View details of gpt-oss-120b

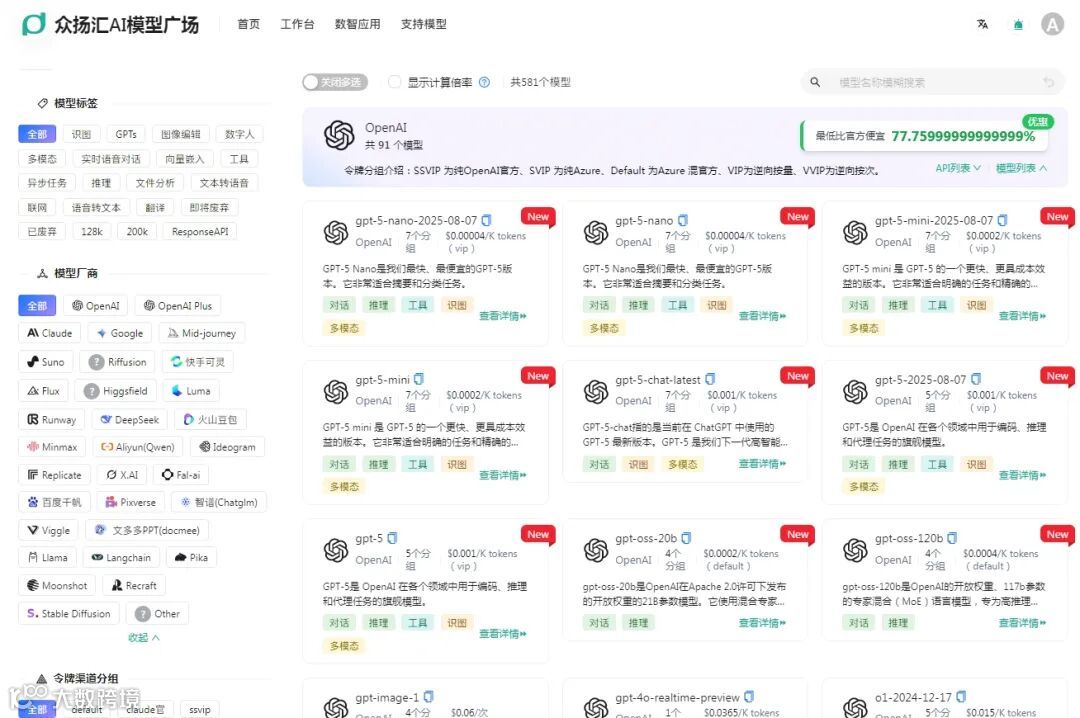click(x=1022, y=623)
